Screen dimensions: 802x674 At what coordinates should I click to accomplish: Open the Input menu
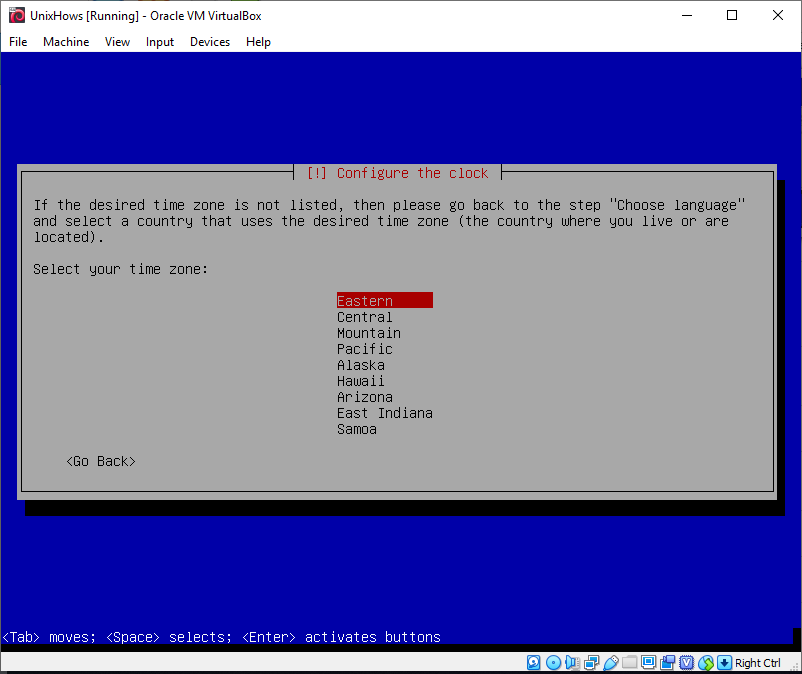(x=160, y=42)
